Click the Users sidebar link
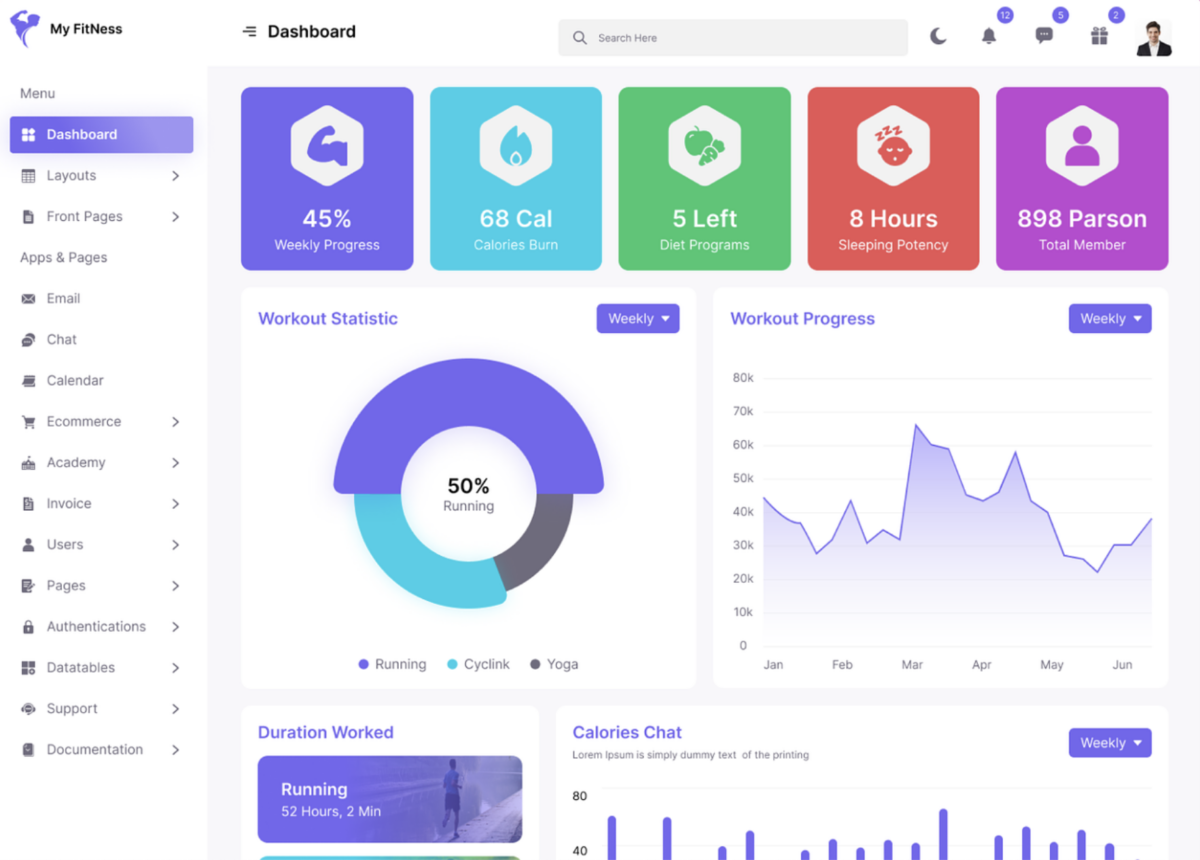This screenshot has width=1200, height=860. 64,544
